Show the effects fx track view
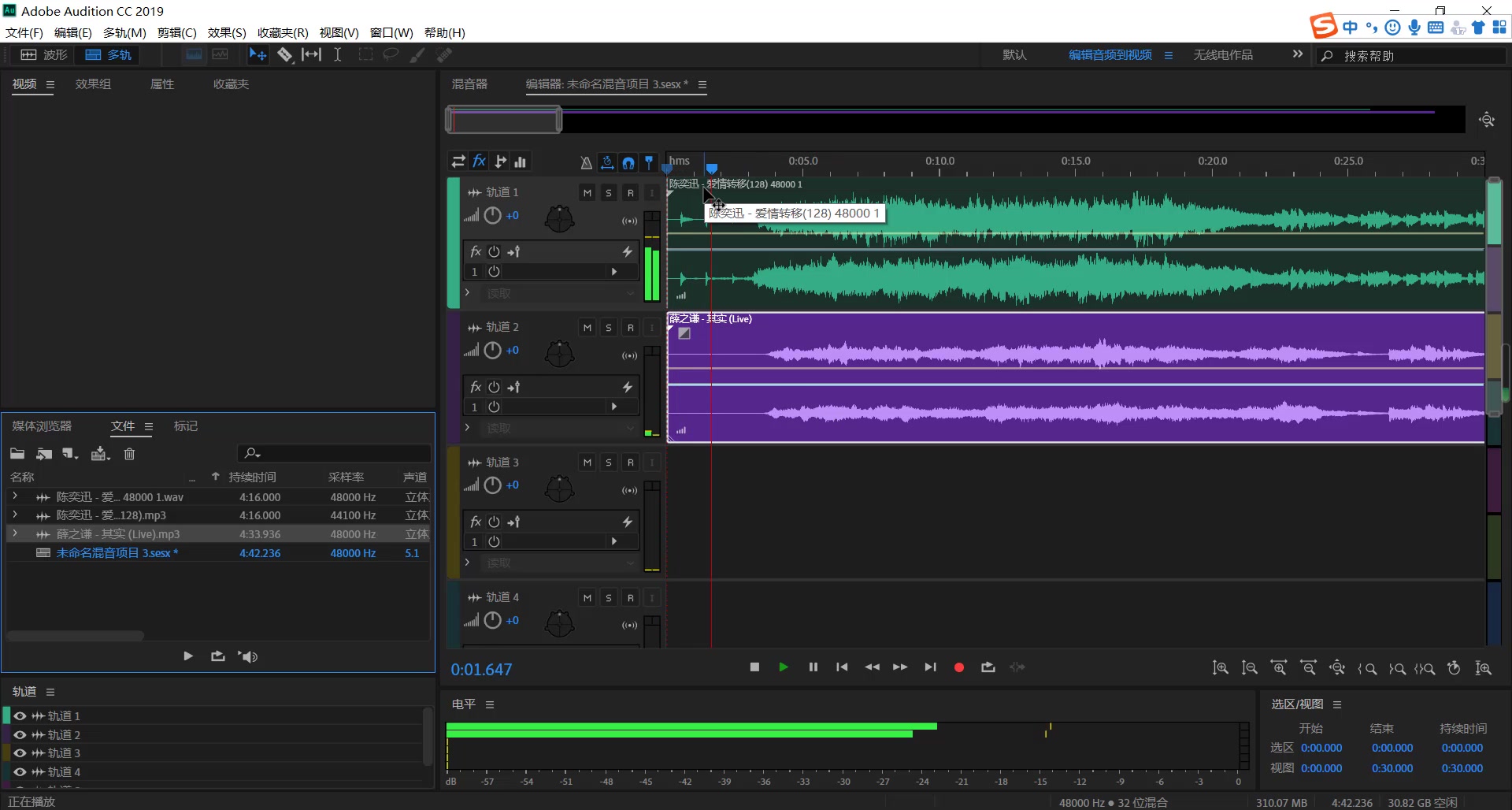This screenshot has width=1512, height=810. click(479, 162)
